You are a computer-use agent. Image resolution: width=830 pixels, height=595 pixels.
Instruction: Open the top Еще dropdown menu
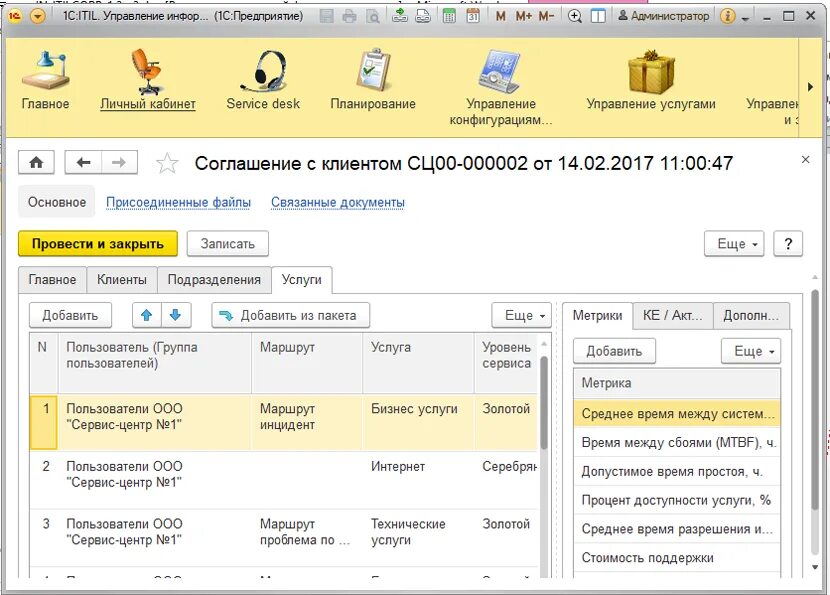(x=734, y=244)
